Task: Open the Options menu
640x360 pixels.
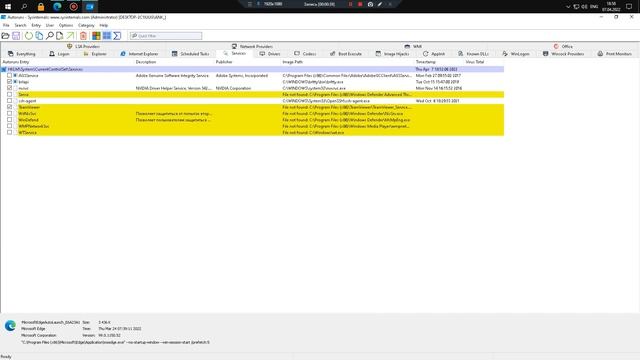Action: (x=66, y=25)
